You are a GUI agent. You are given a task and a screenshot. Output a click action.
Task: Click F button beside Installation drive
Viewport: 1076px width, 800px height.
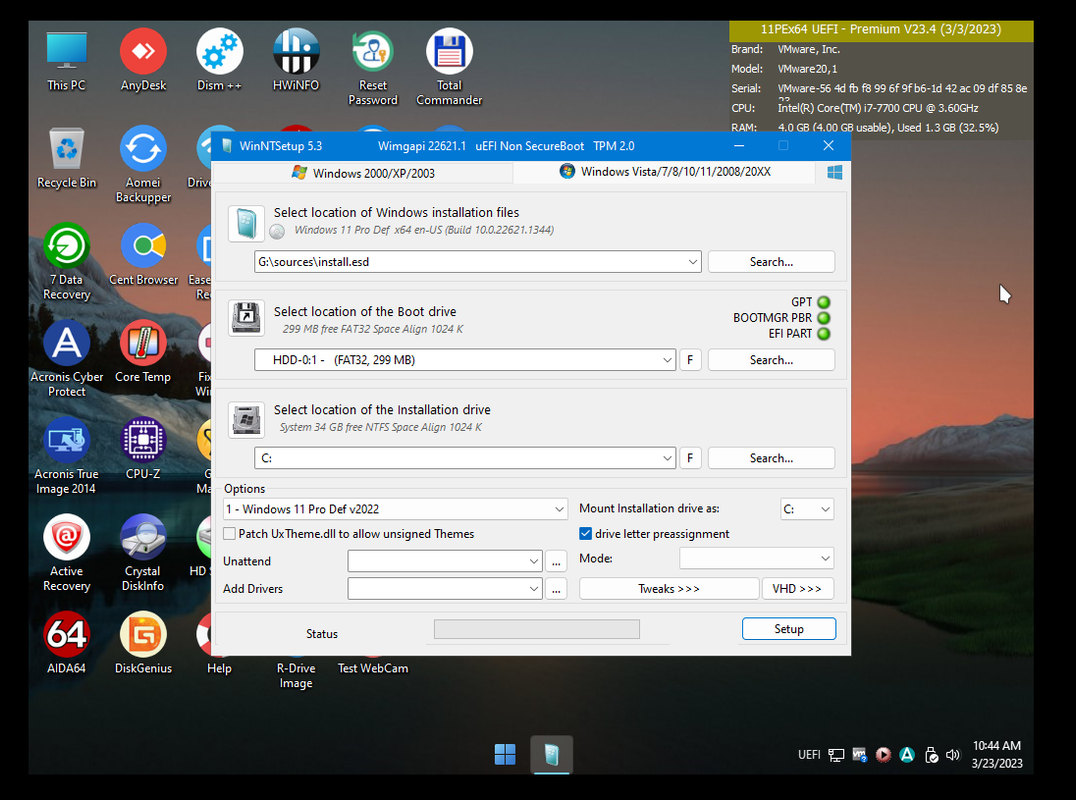690,458
